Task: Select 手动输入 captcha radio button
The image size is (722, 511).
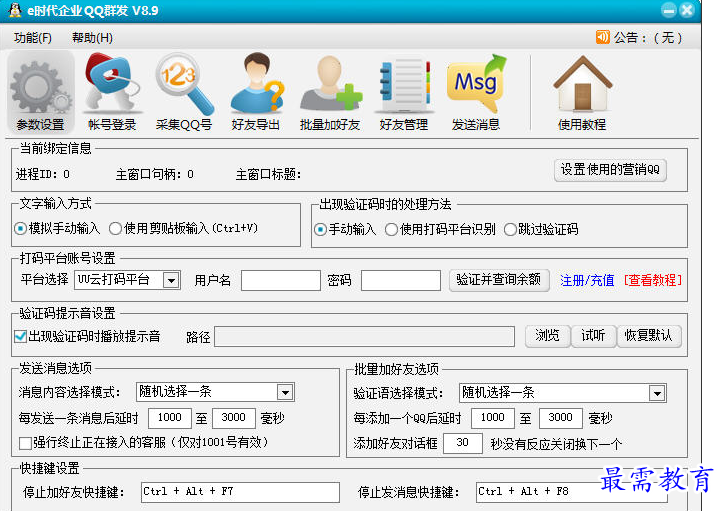Action: click(320, 229)
